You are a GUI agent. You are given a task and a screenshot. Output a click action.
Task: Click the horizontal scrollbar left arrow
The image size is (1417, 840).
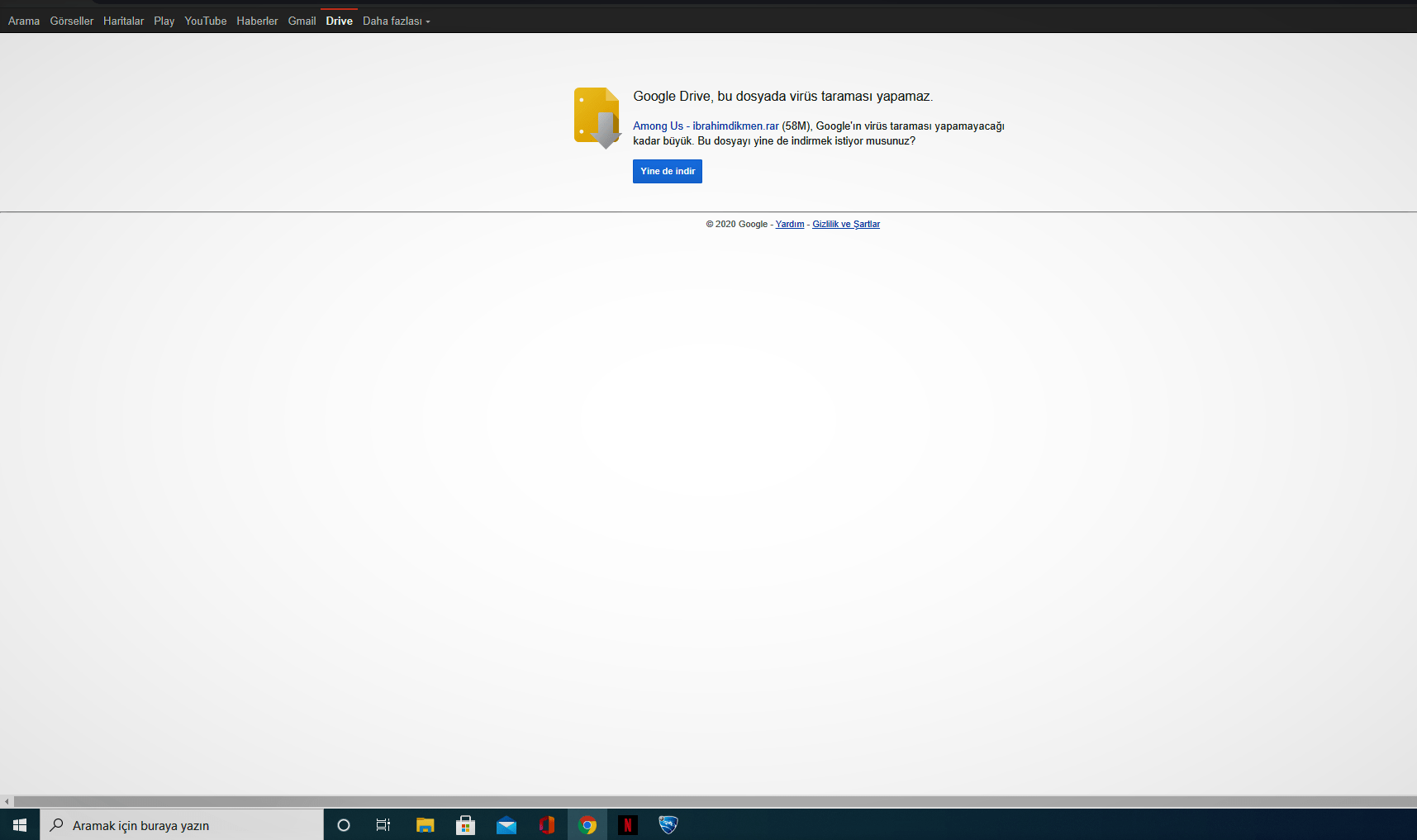pos(7,801)
